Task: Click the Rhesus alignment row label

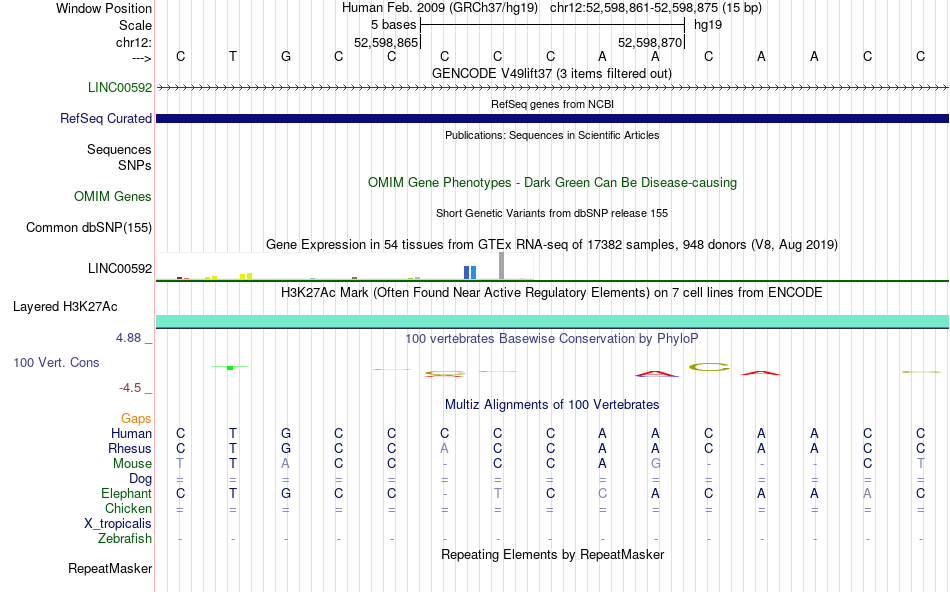Action: pyautogui.click(x=130, y=448)
